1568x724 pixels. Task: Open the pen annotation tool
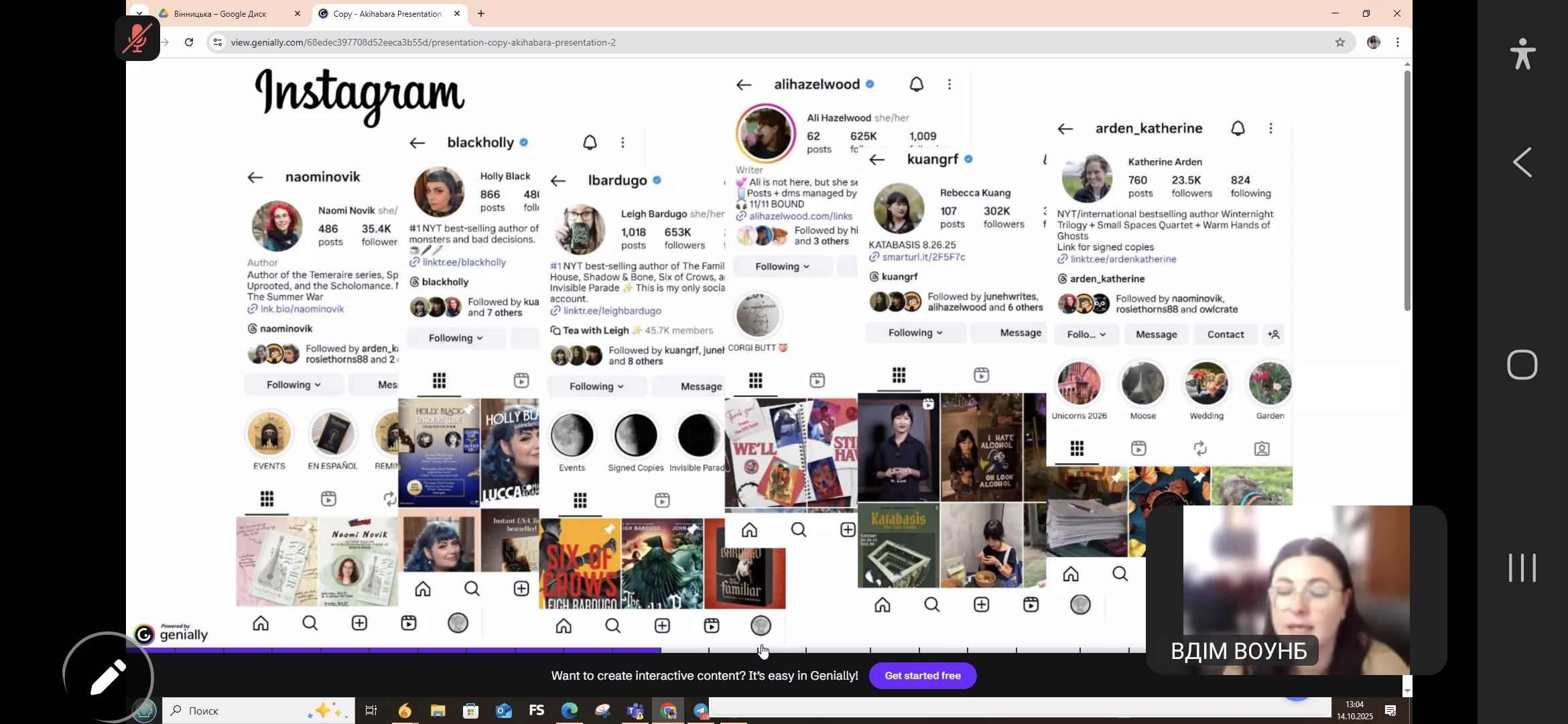coord(108,677)
